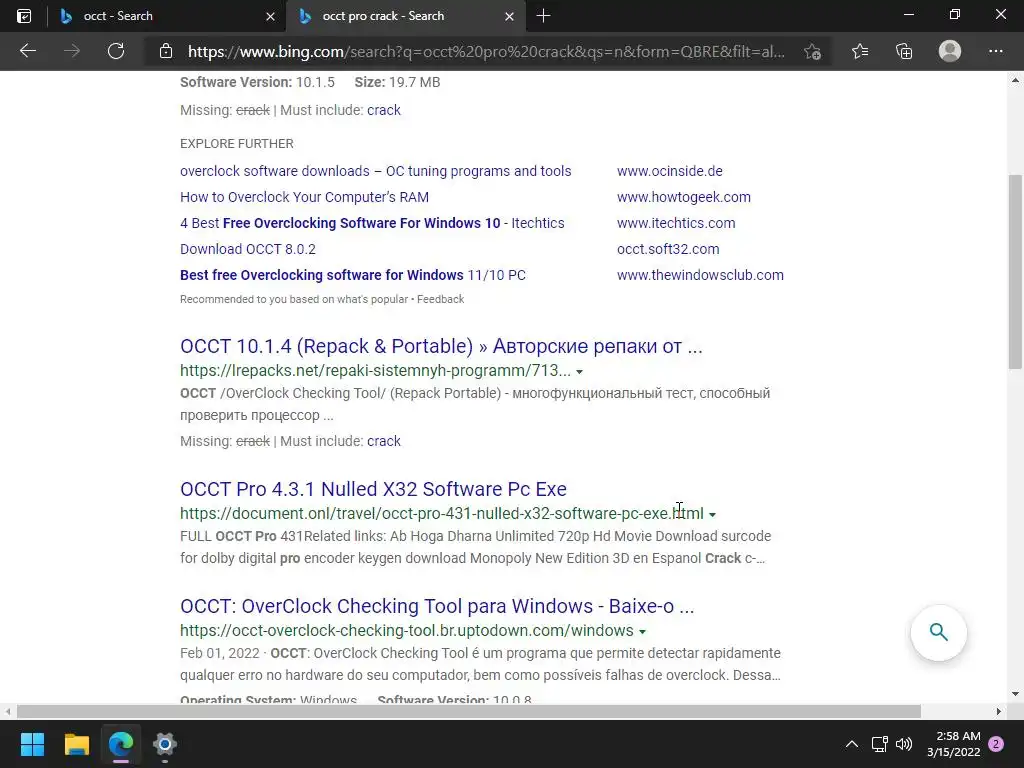Close the 'occt - Search' tab
This screenshot has height=768, width=1024.
click(270, 16)
